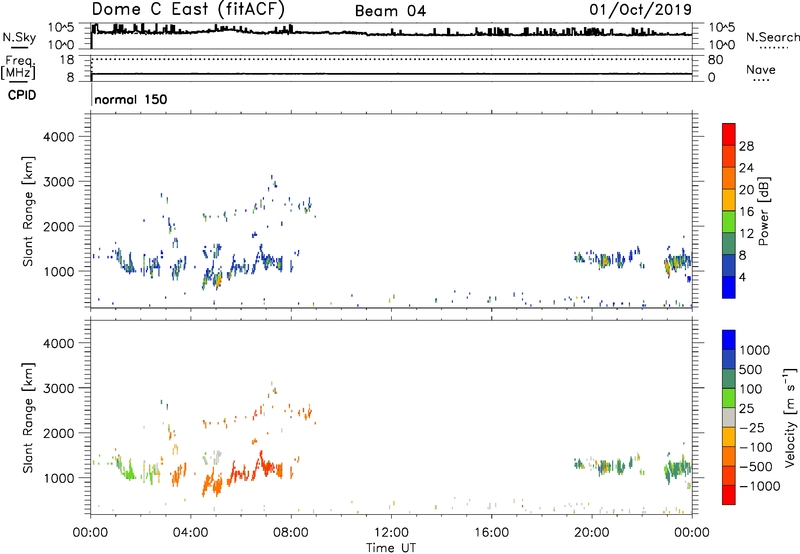Select the "Freq. [MHz]" axis label
The height and width of the screenshot is (554, 800).
tap(18, 67)
